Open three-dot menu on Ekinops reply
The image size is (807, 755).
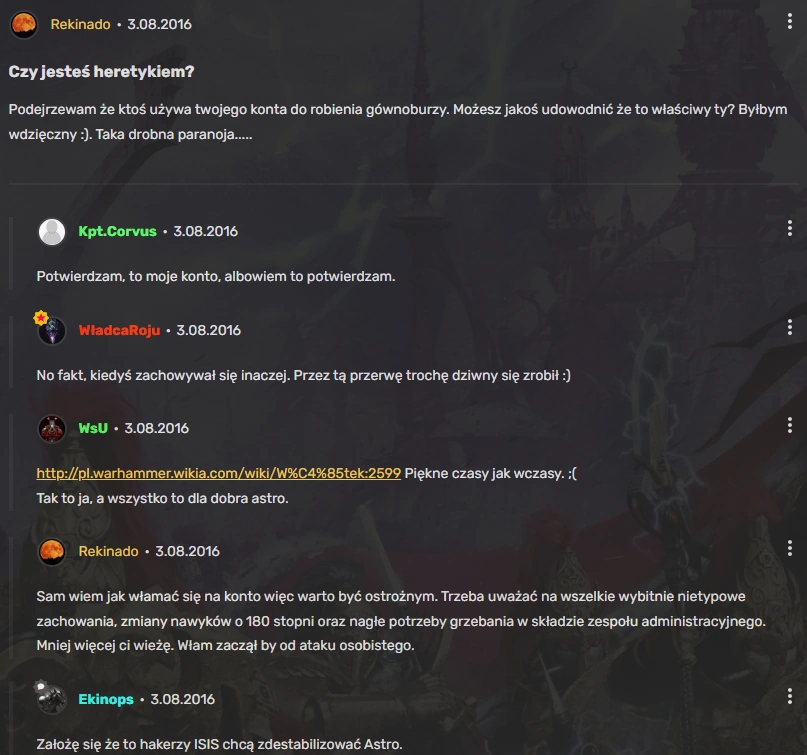pos(790,696)
